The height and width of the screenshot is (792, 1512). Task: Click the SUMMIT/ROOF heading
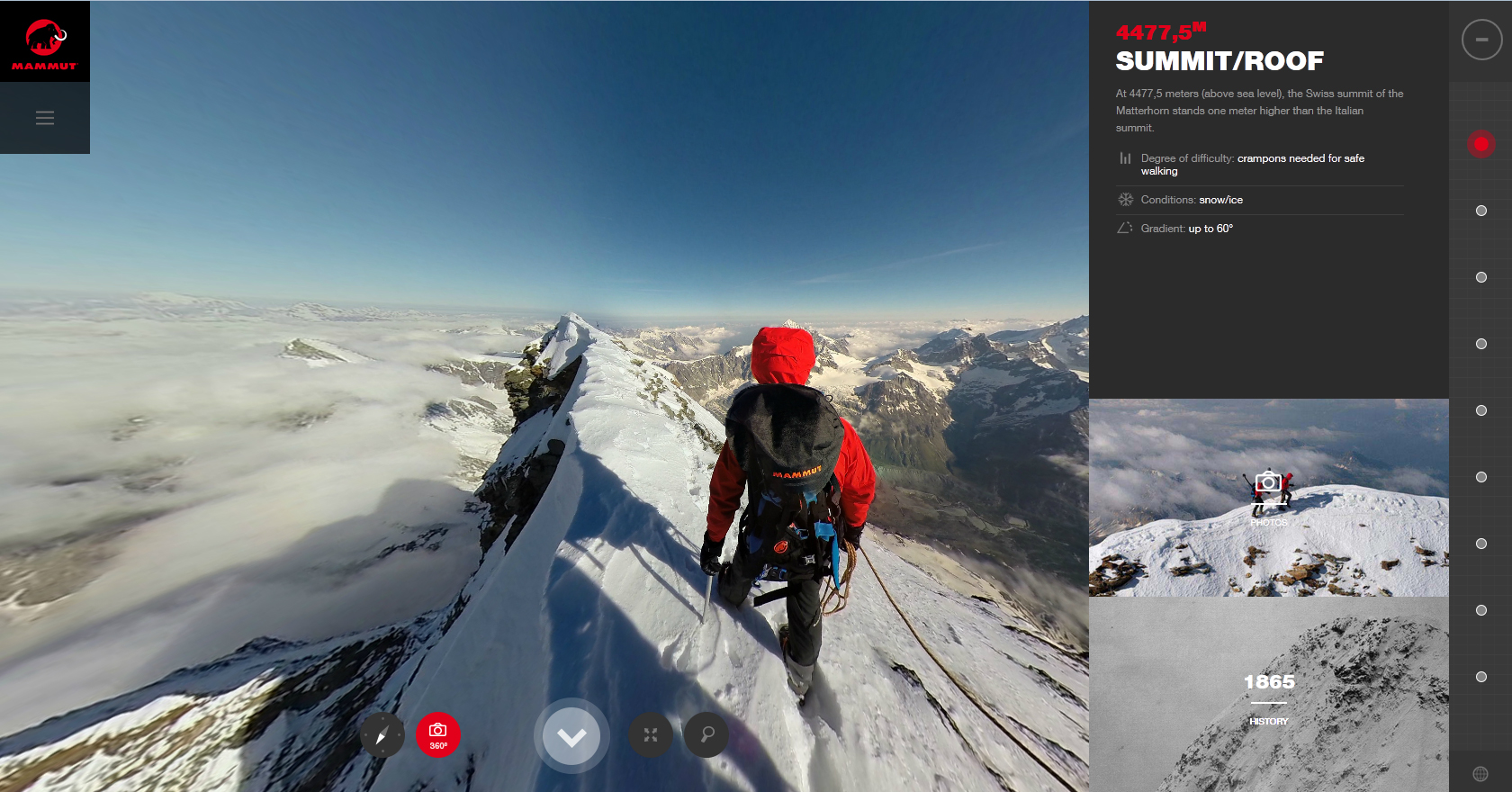click(x=1219, y=61)
